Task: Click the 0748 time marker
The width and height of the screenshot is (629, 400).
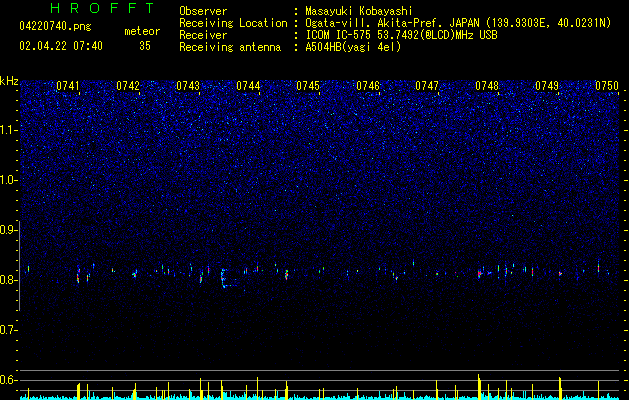Action: (x=487, y=86)
